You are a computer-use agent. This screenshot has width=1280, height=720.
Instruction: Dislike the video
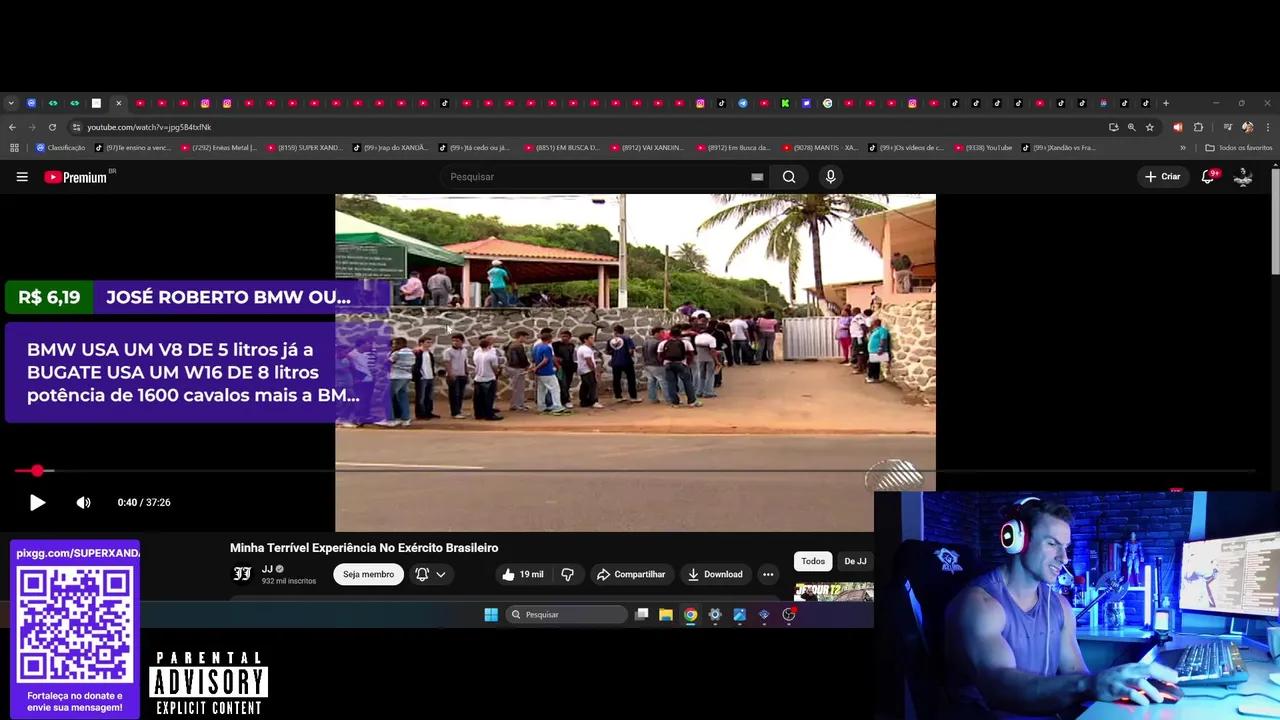coord(567,574)
